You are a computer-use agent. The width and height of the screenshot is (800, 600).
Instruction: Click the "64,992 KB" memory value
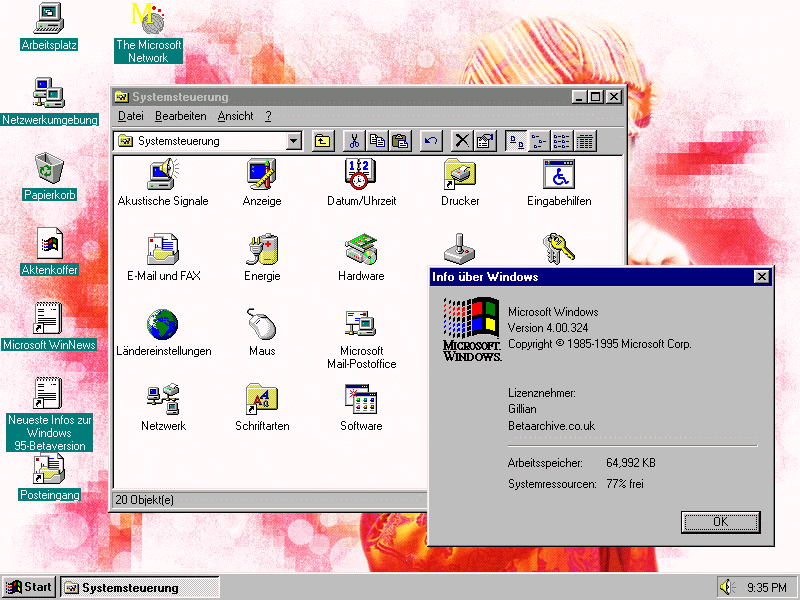(631, 463)
